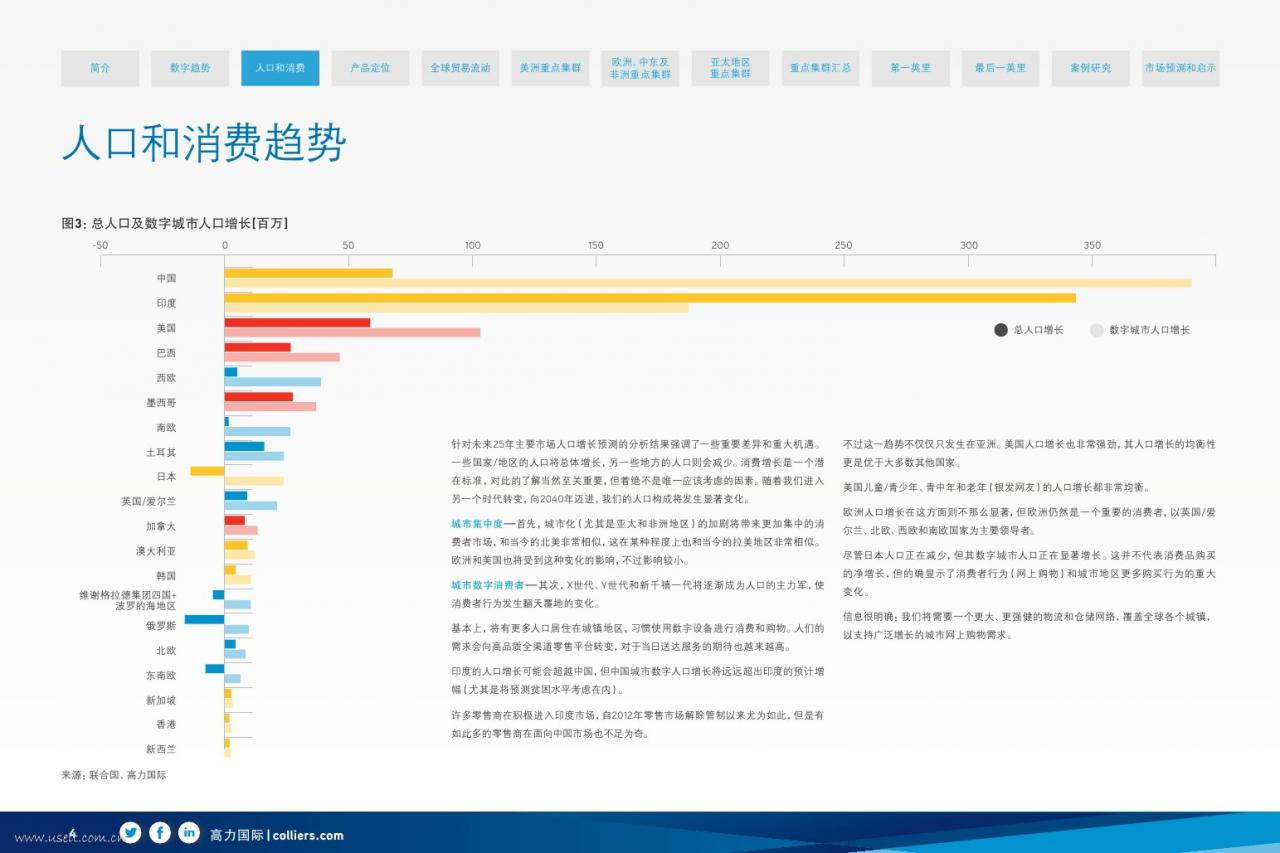
Task: Open the LinkedIn icon in the footer
Action: 189,832
